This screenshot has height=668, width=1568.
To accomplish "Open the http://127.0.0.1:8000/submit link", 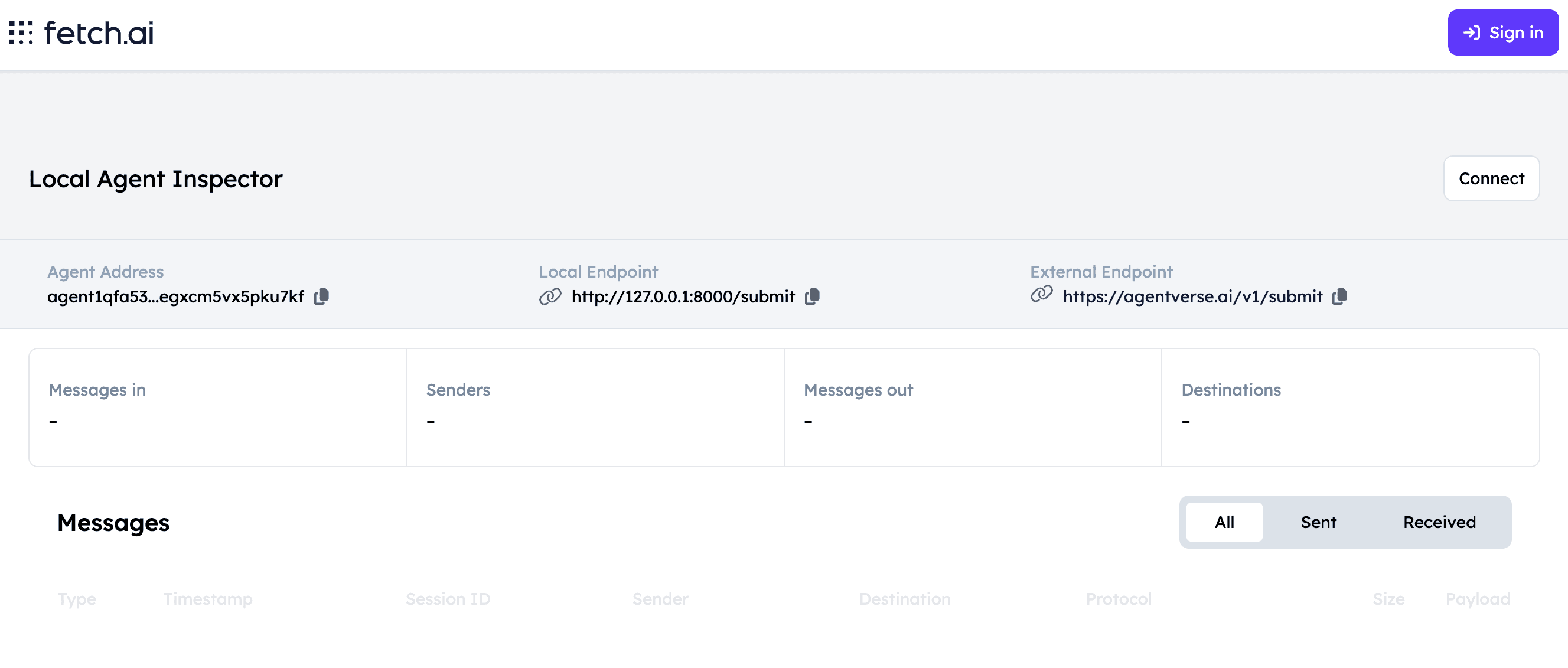I will pyautogui.click(x=682, y=296).
